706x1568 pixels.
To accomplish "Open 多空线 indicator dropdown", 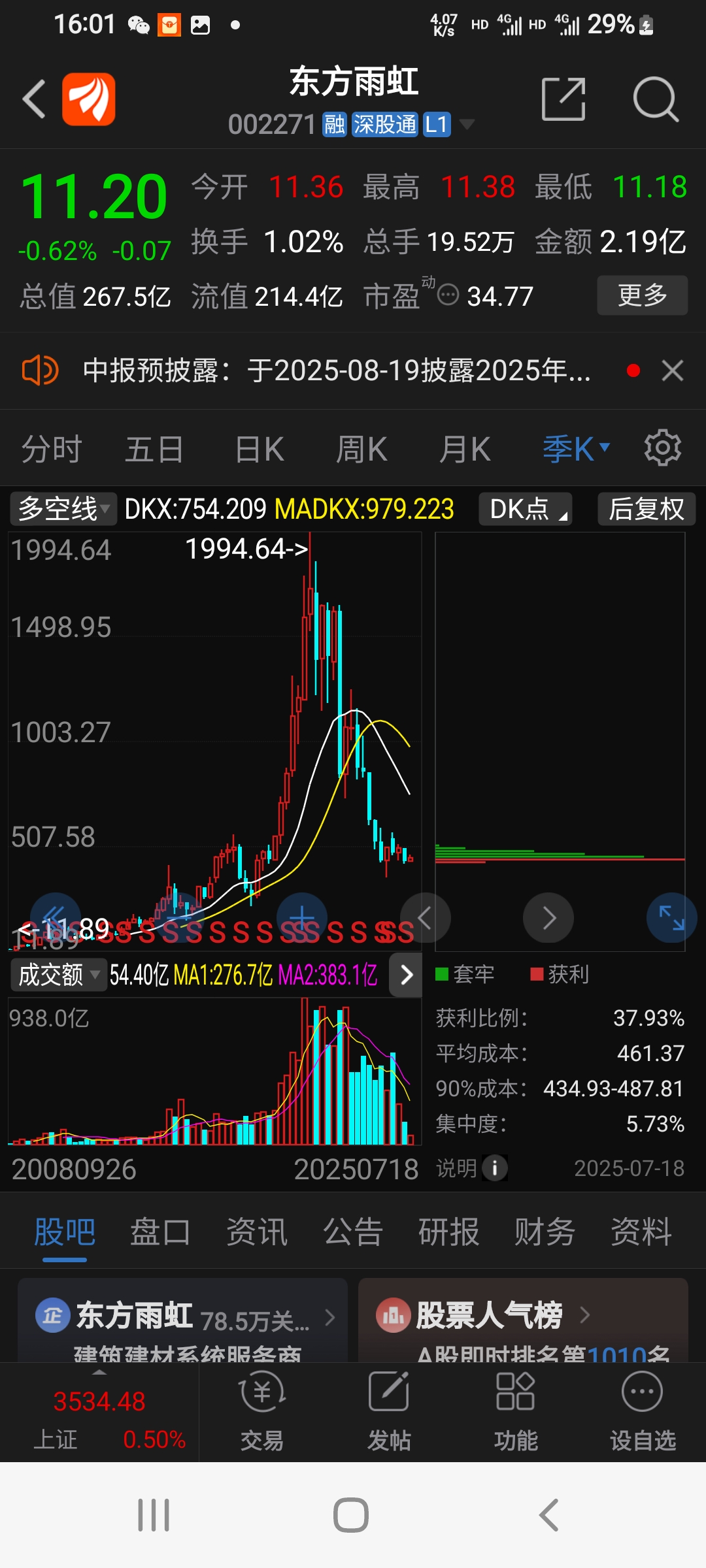I will coord(63,509).
